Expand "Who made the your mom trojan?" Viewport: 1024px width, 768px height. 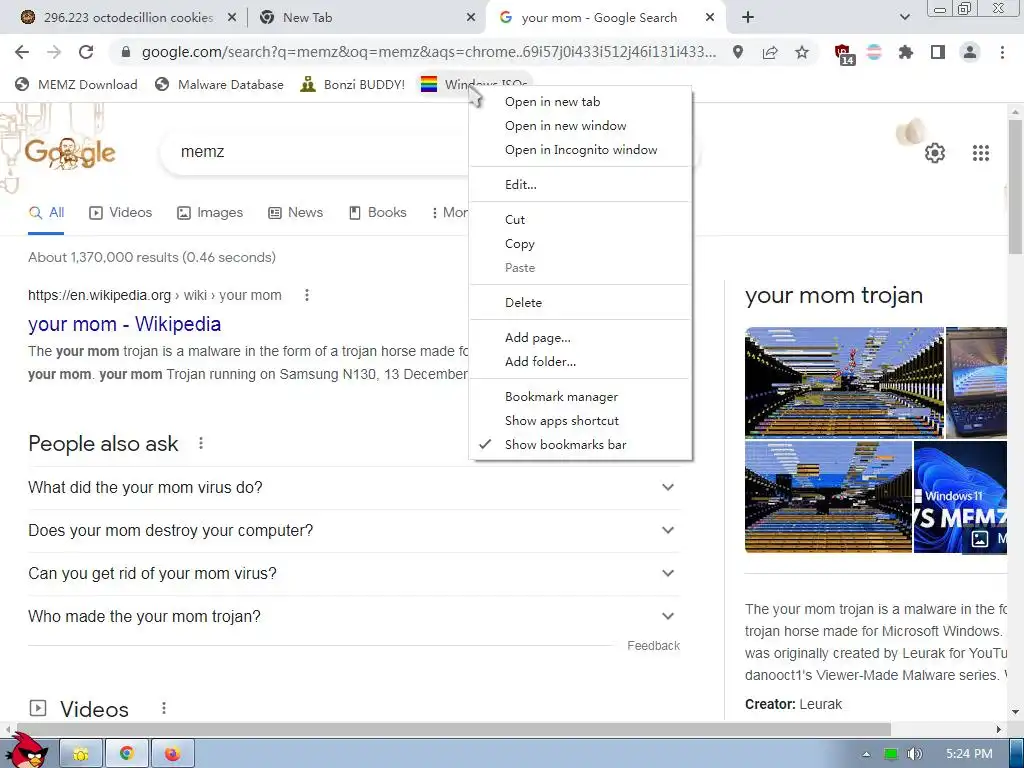[x=354, y=616]
